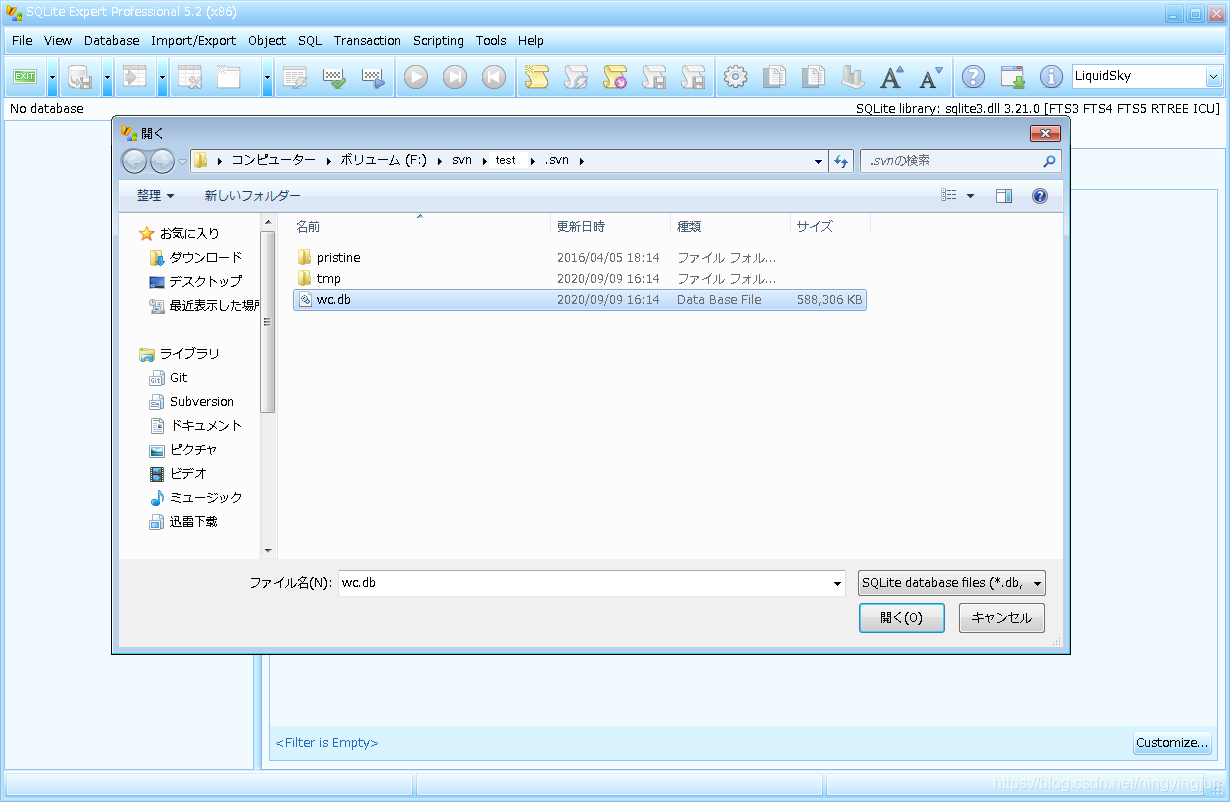Open the Import/Export menu
The width and height of the screenshot is (1230, 802).
194,41
